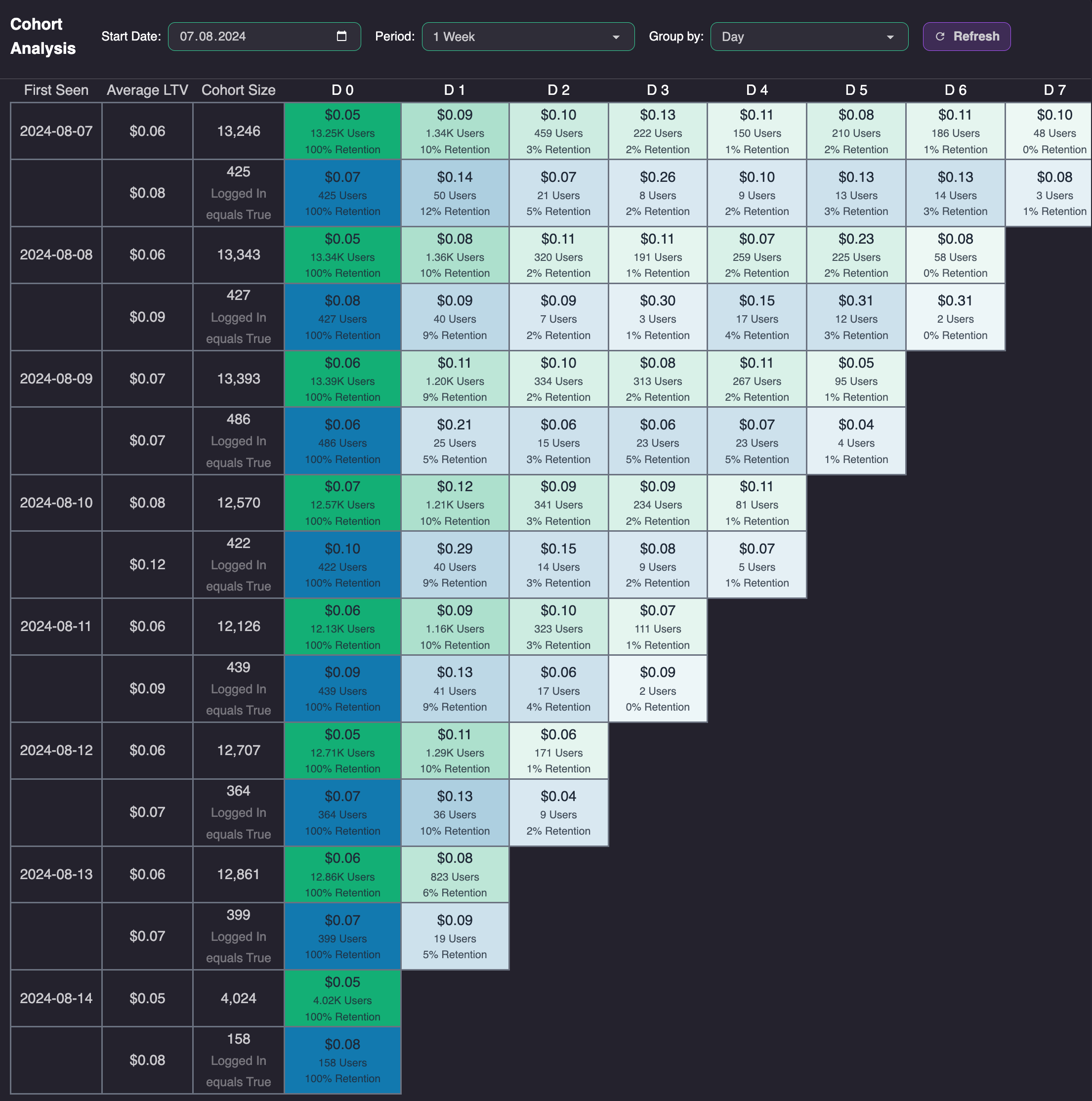Click the First Seen column header

coord(56,90)
